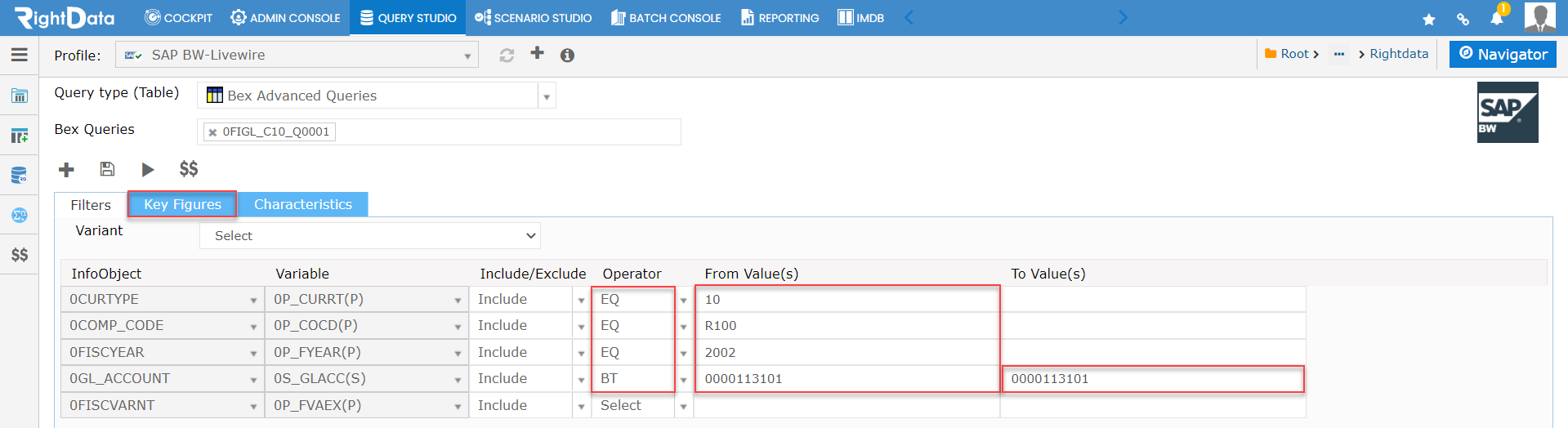Viewport: 1568px width, 428px height.
Task: Open the sidebar globe sigma icon
Action: pyautogui.click(x=20, y=215)
